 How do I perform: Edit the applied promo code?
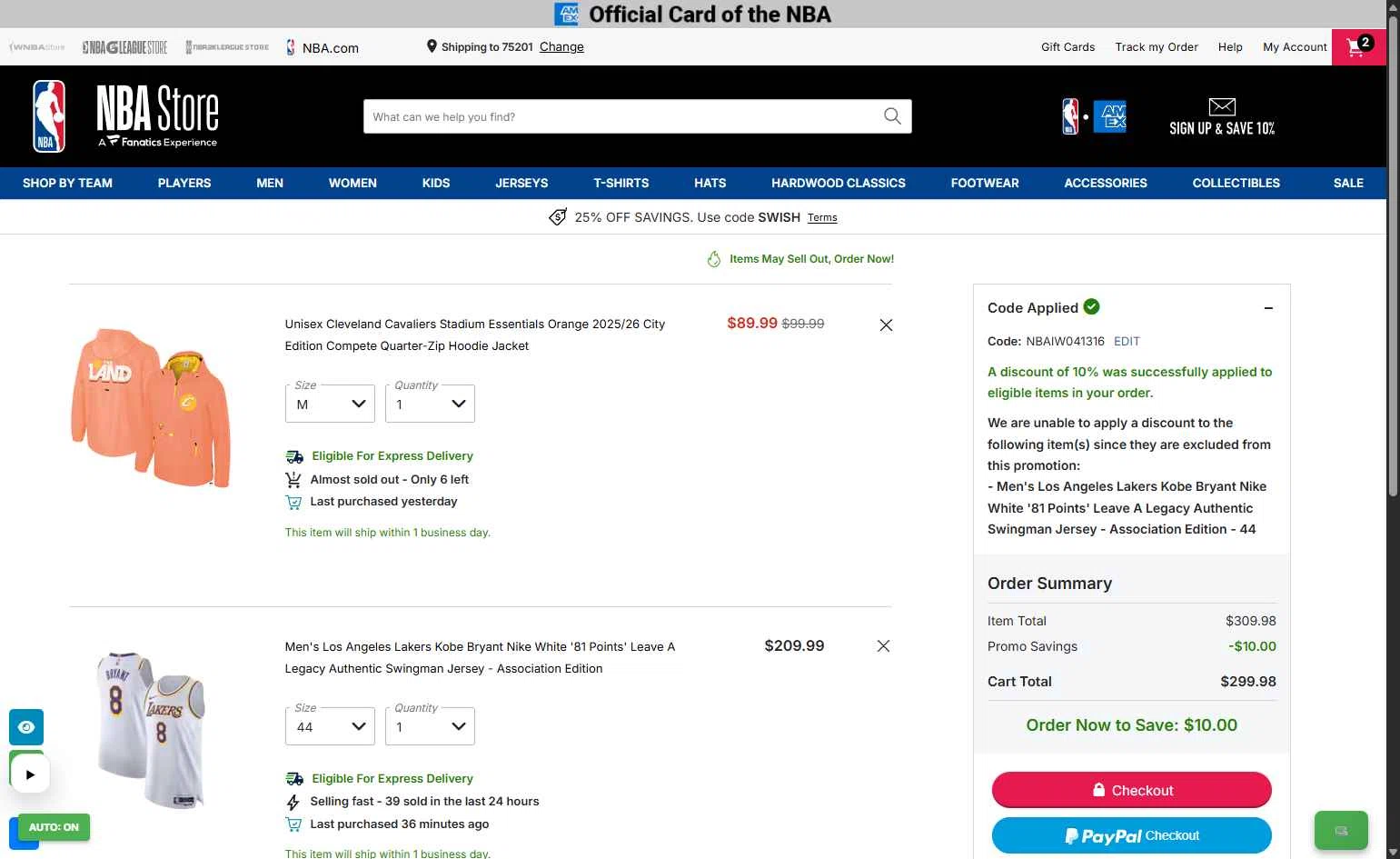coord(1127,342)
